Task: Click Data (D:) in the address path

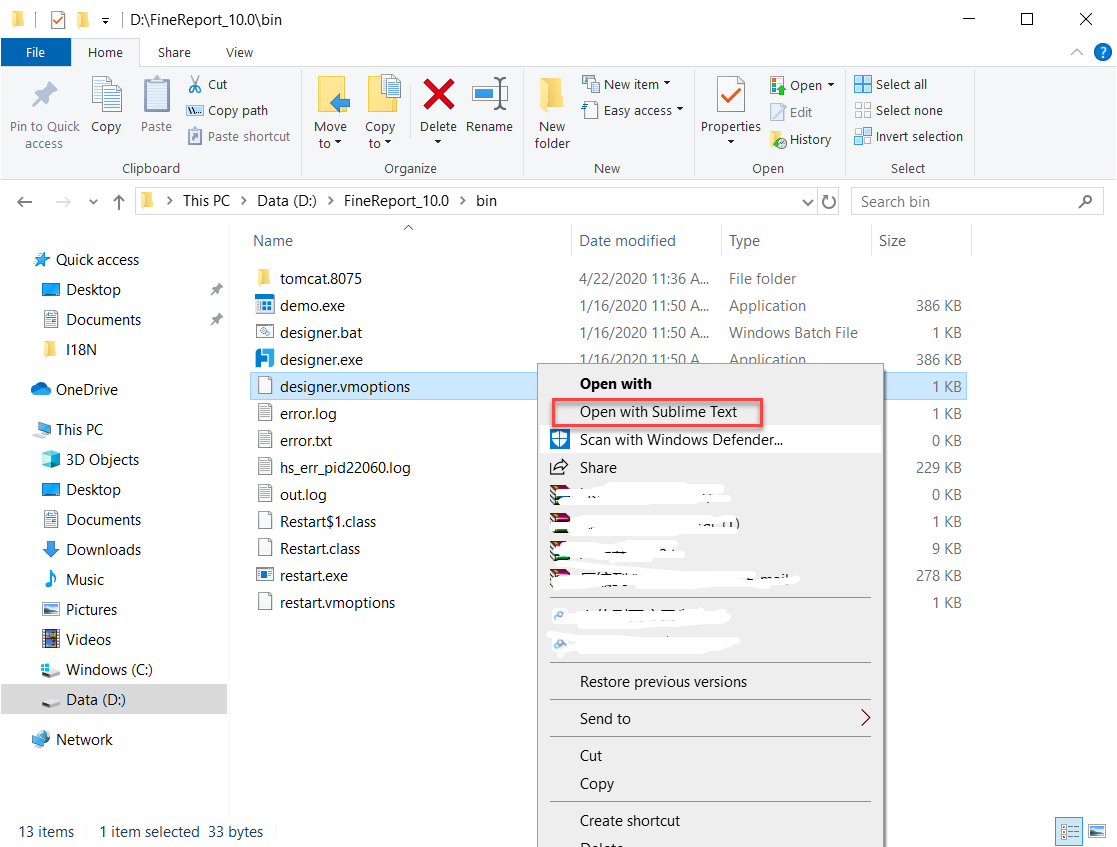Action: tap(287, 201)
